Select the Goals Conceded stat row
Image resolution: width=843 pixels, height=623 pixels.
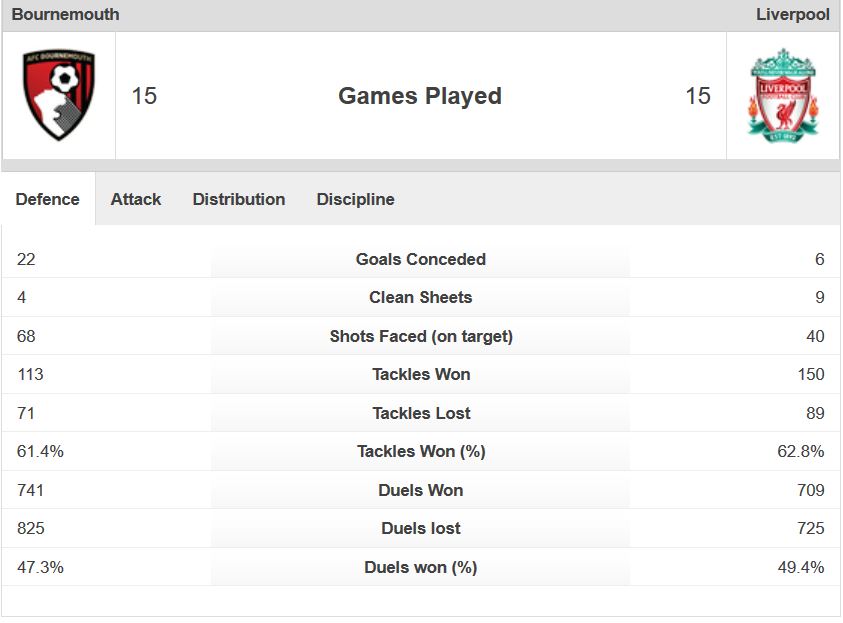pyautogui.click(x=421, y=259)
